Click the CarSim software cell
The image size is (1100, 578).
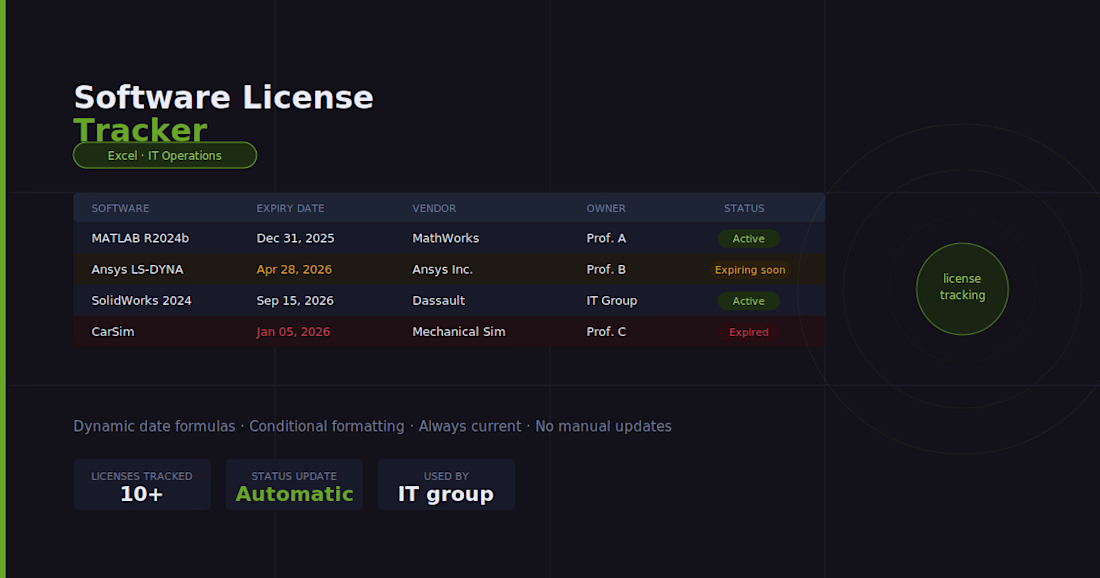pos(112,331)
